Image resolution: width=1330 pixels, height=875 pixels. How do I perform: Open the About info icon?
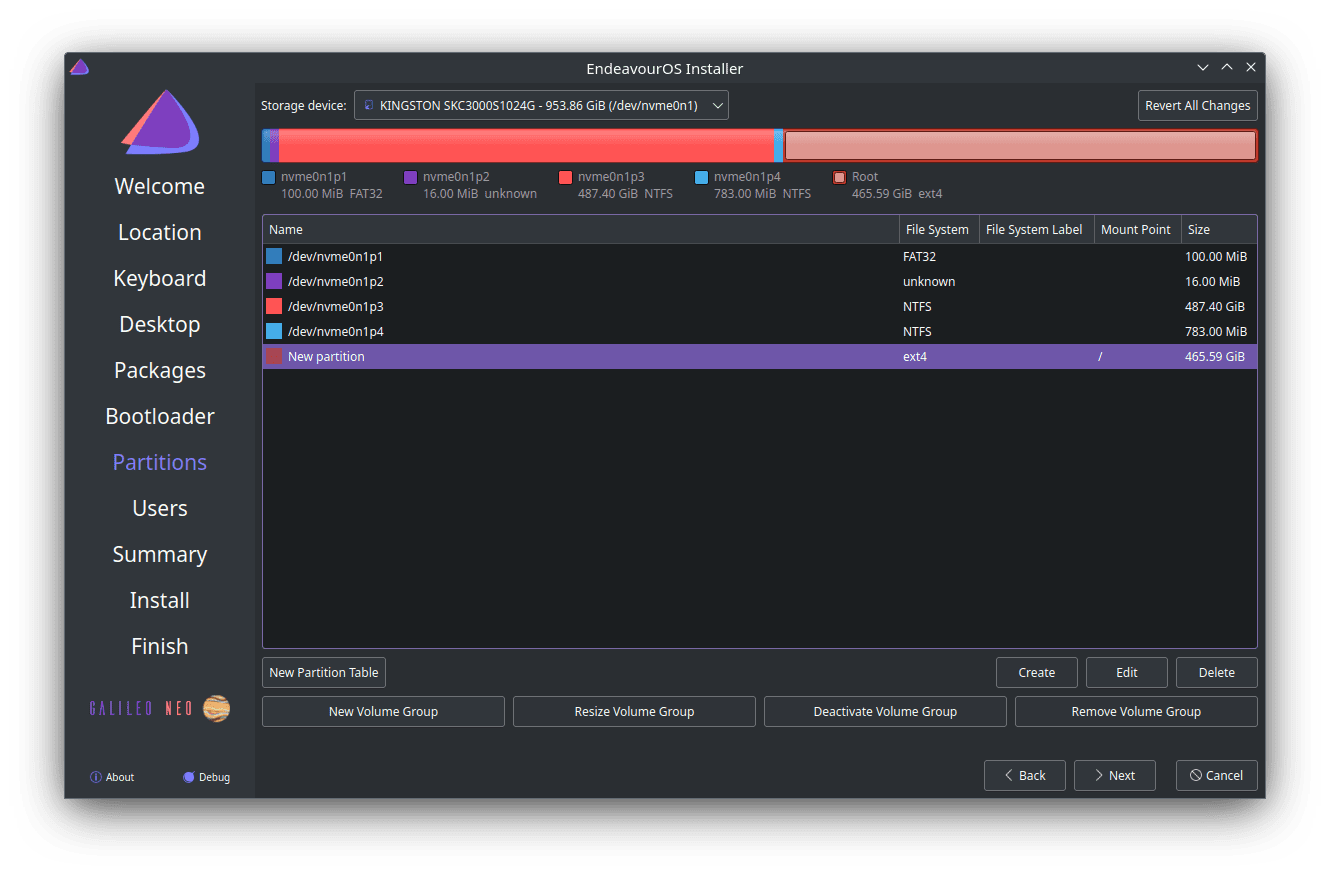(96, 777)
